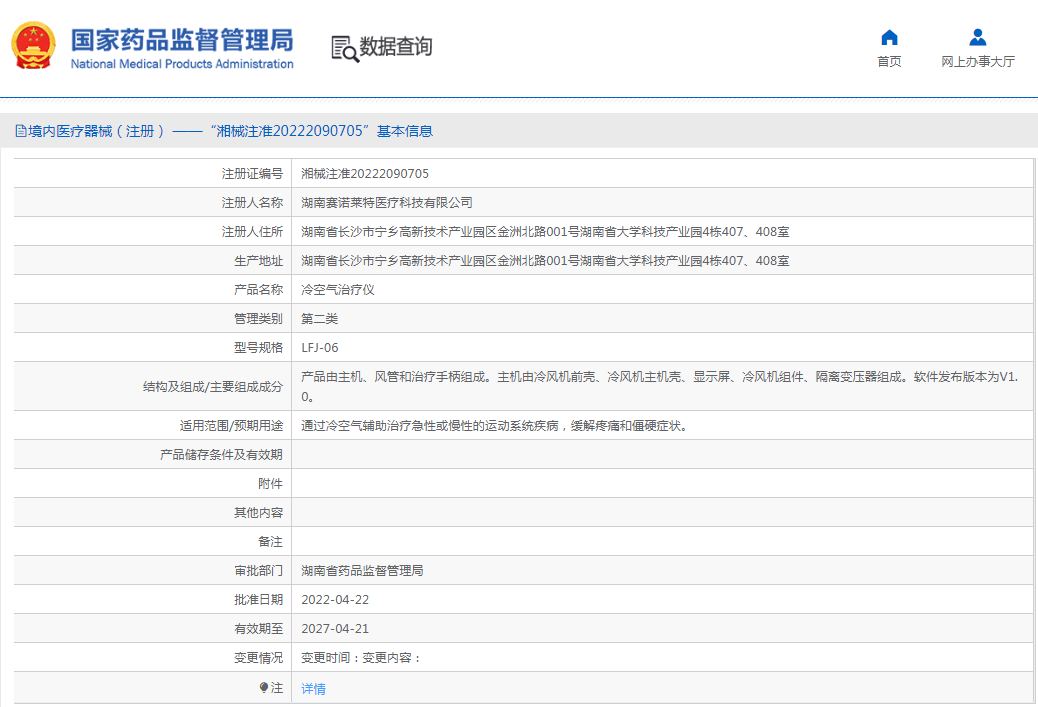The image size is (1038, 707).
Task: Select product name 冷空气治疗仪
Action: 338,290
